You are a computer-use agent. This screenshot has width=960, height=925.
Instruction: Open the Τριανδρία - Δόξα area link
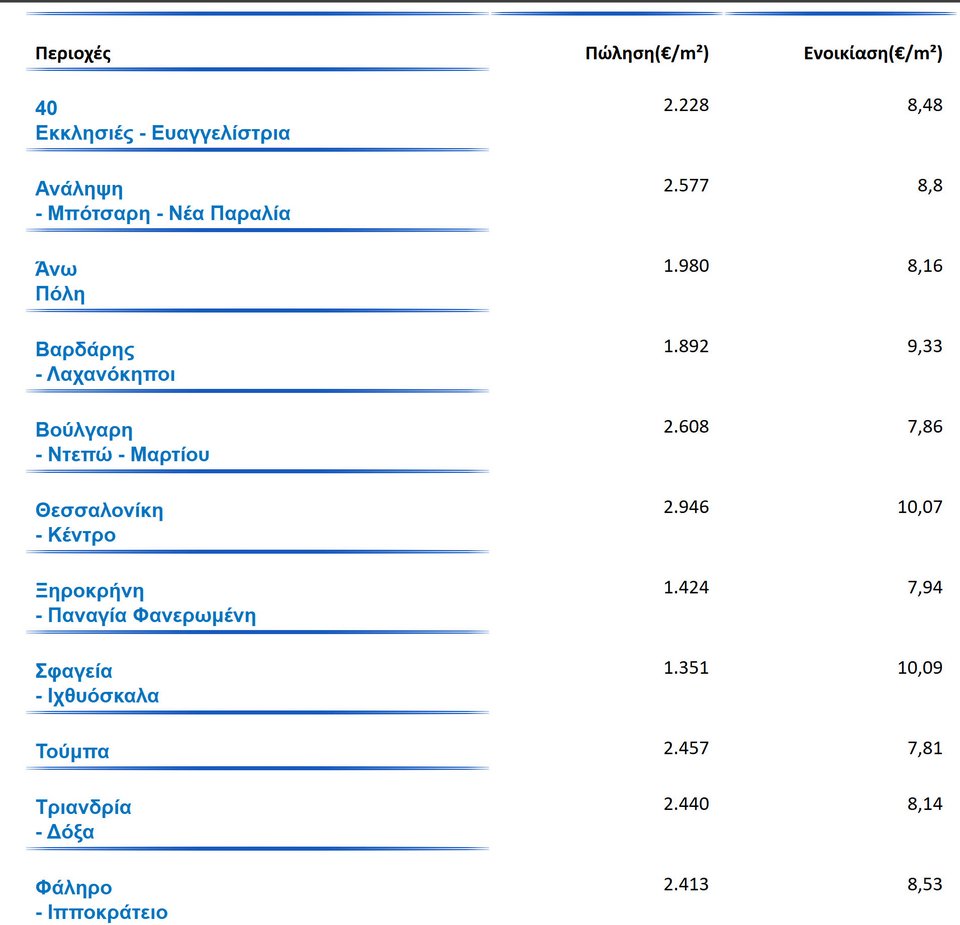click(x=83, y=819)
